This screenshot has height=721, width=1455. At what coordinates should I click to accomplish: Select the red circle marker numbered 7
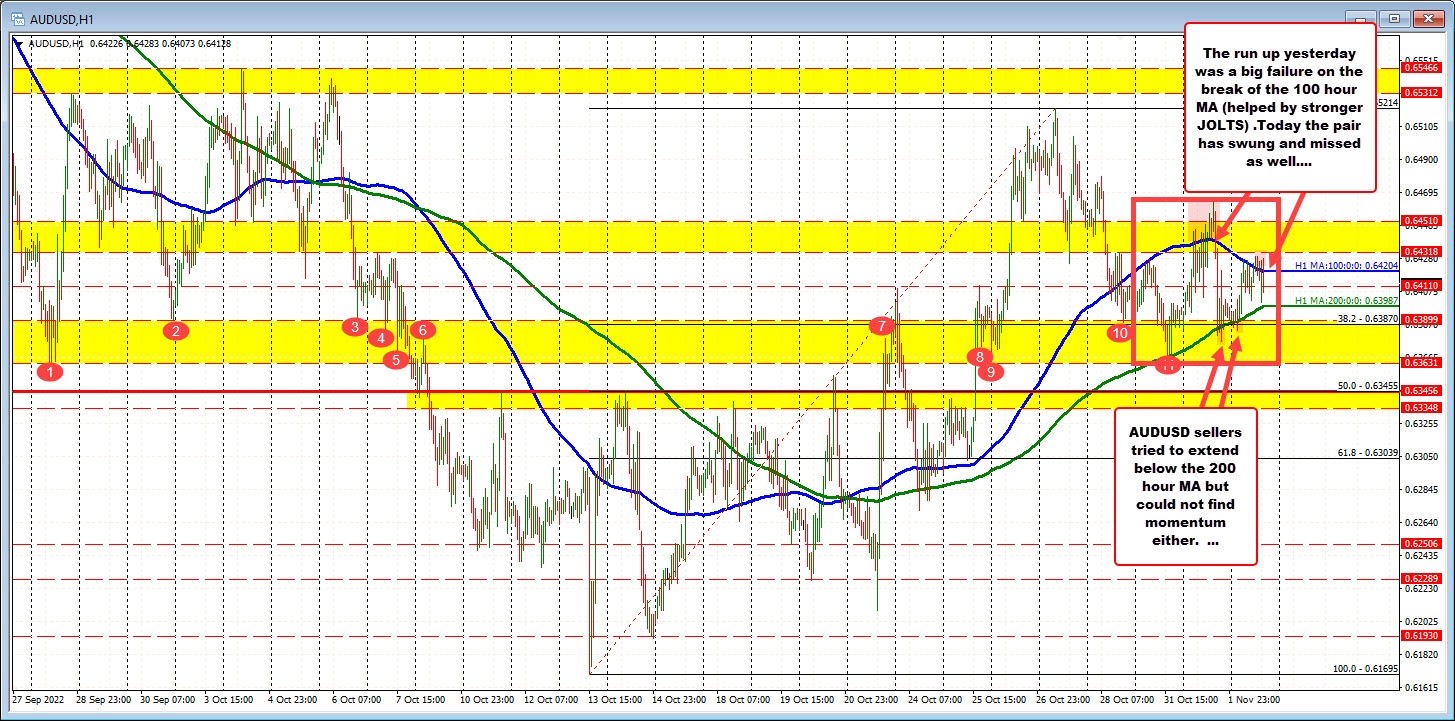[x=880, y=326]
